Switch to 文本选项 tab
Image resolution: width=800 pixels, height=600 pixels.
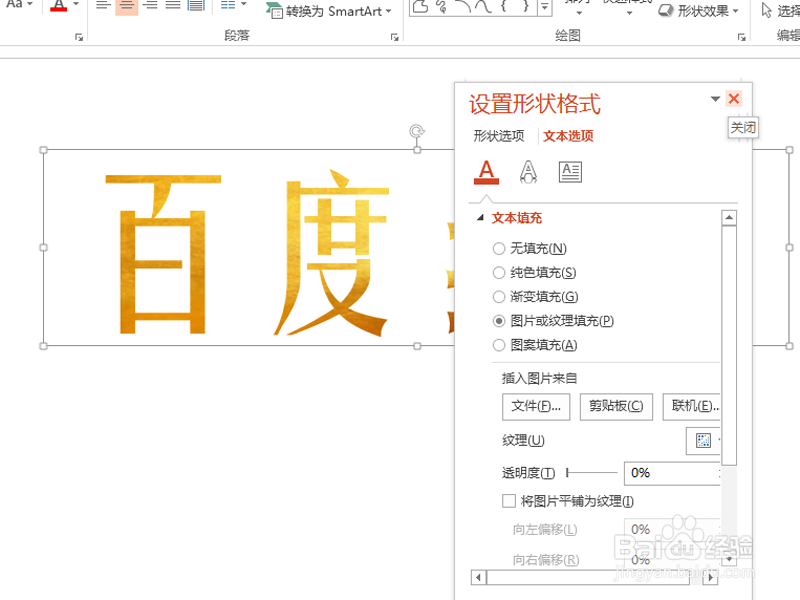pyautogui.click(x=568, y=136)
